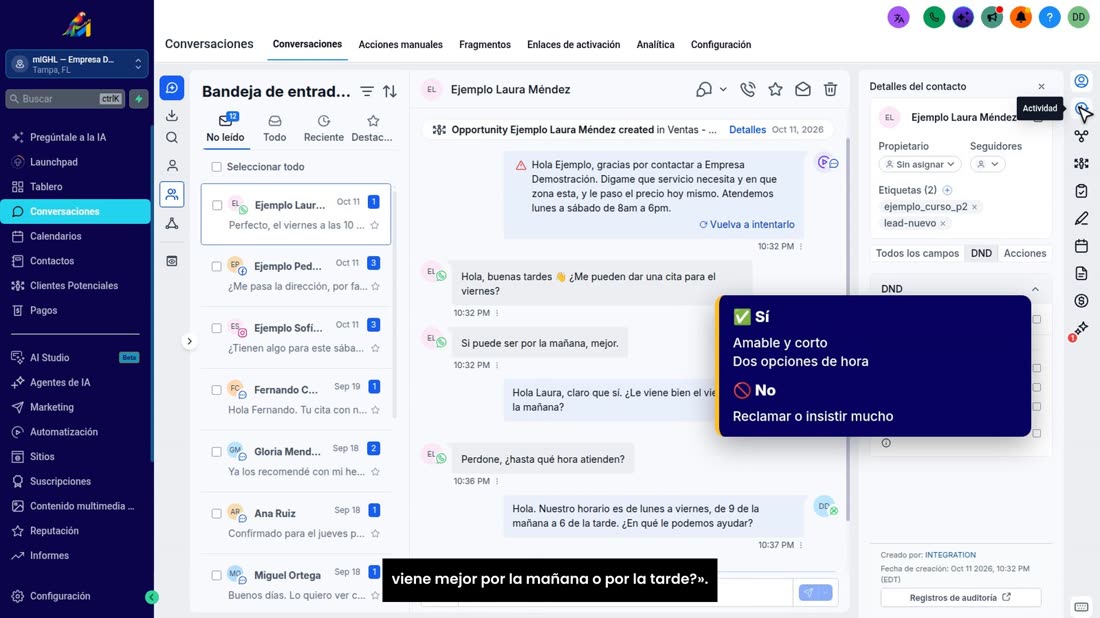Select the Ejemplo Ped... conversation checkbox

(217, 267)
